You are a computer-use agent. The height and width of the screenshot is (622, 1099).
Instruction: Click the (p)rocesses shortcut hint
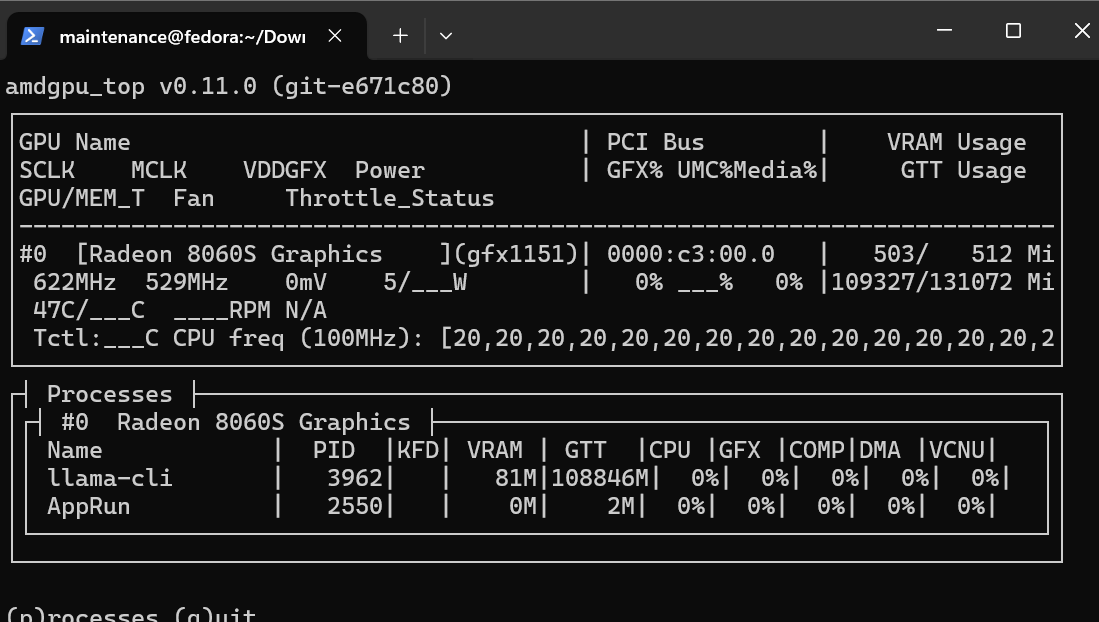tap(82, 614)
